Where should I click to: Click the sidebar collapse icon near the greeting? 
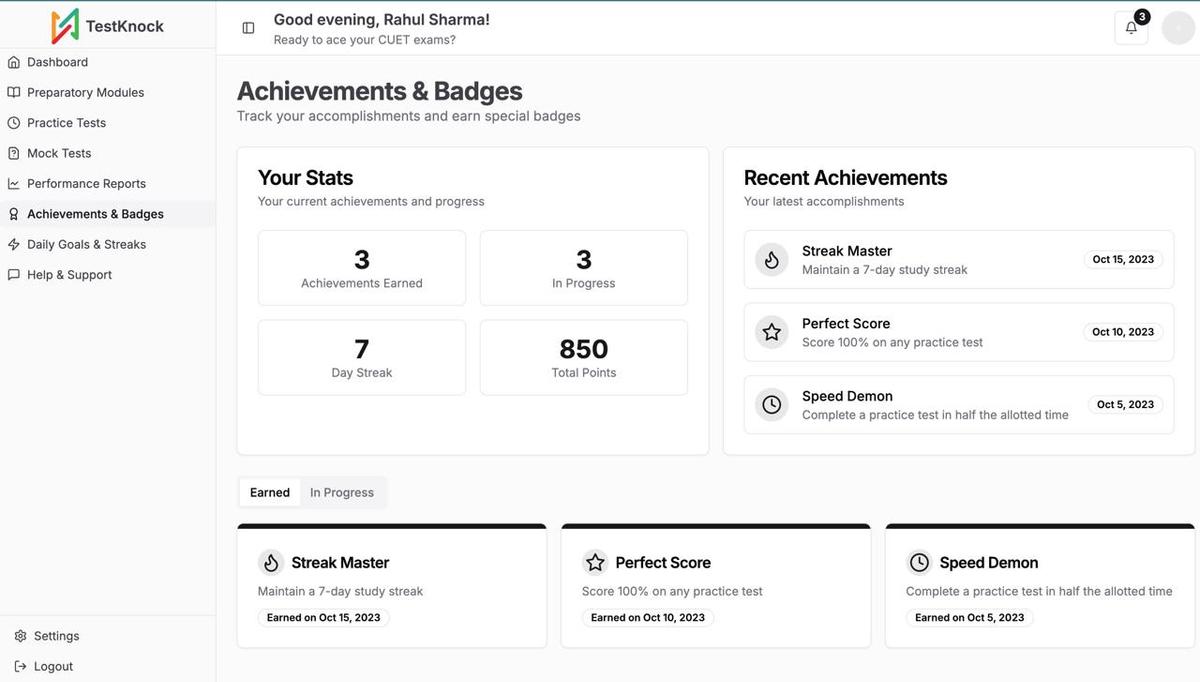pyautogui.click(x=248, y=27)
